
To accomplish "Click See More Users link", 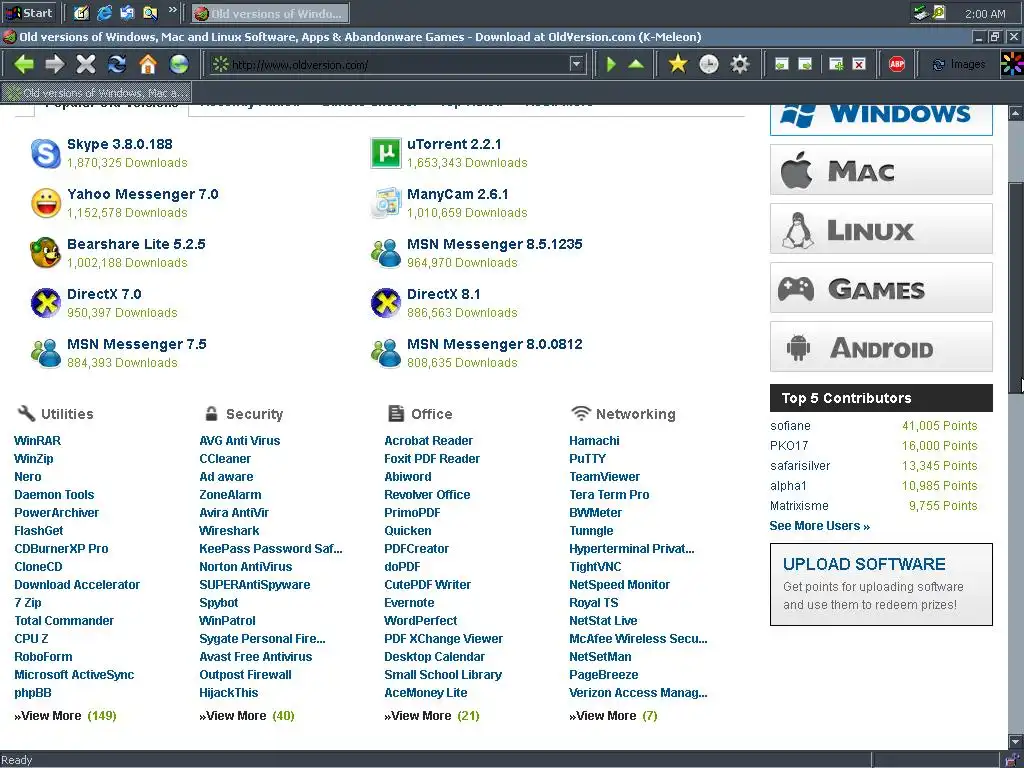I will [820, 526].
